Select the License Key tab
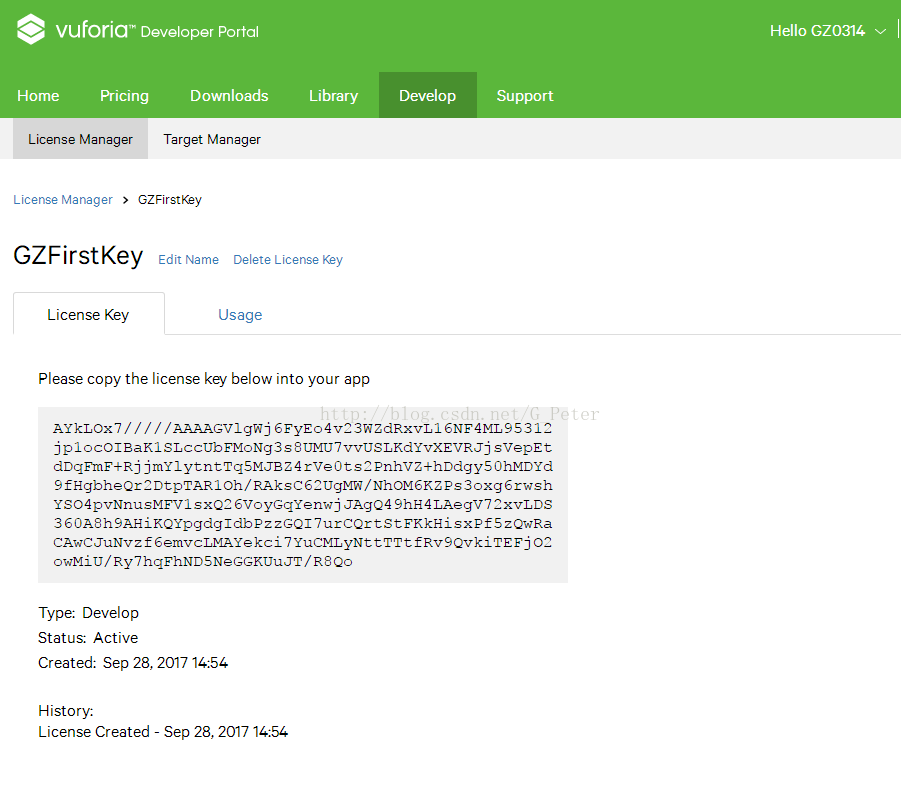This screenshot has width=901, height=806. tap(88, 314)
